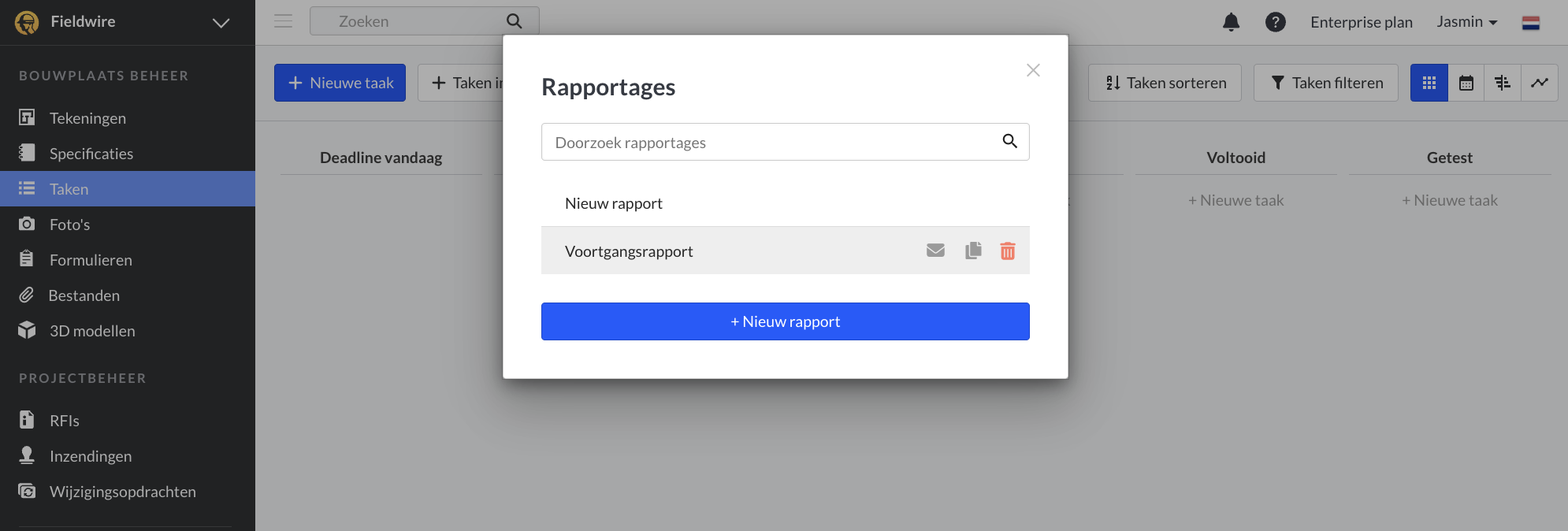
Task: Email the Voortgangsrapport via envelope icon
Action: pos(935,251)
